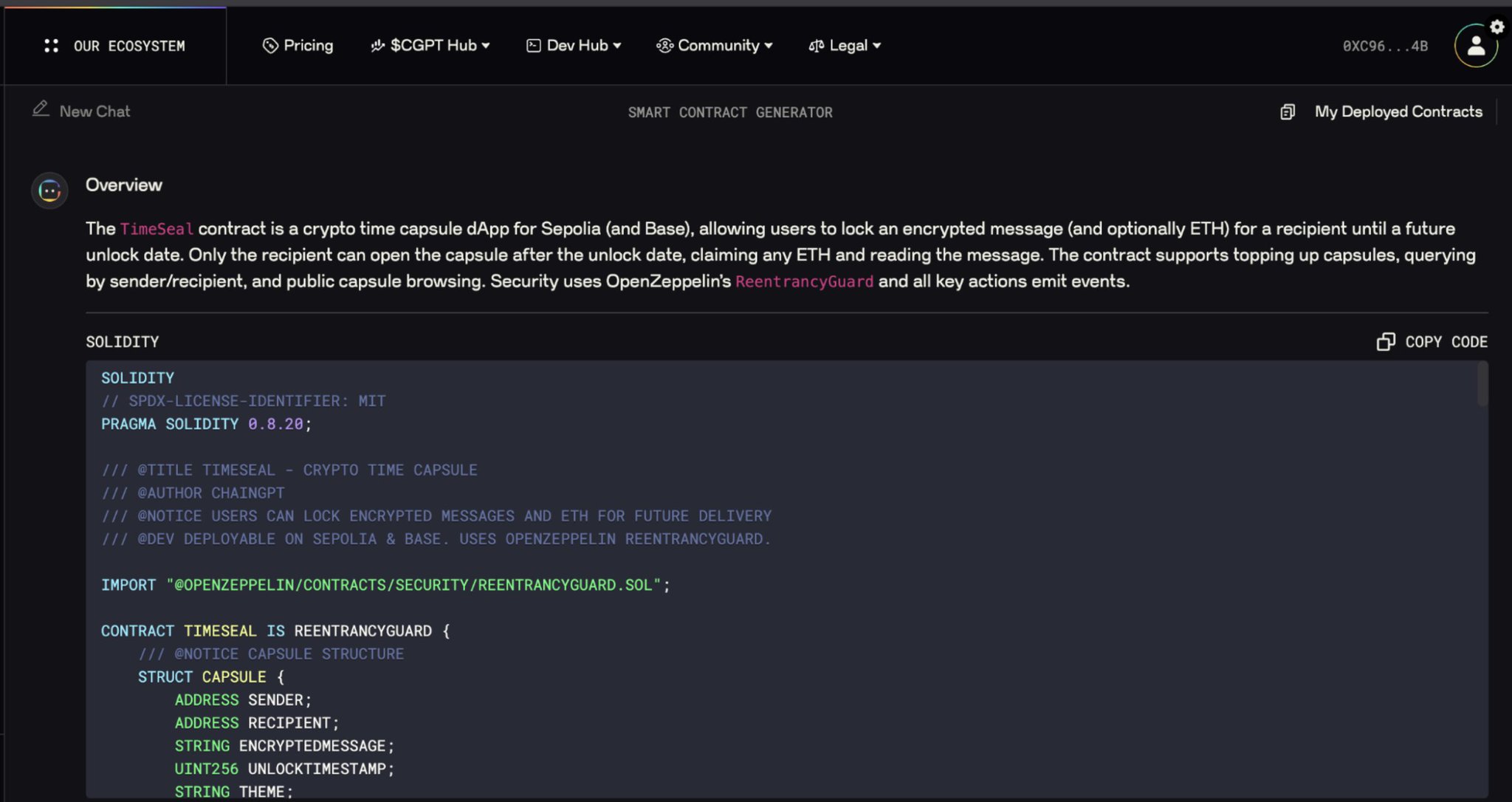Click the code block vertical scrollbar
Viewport: 1512px width, 802px height.
[x=1482, y=385]
